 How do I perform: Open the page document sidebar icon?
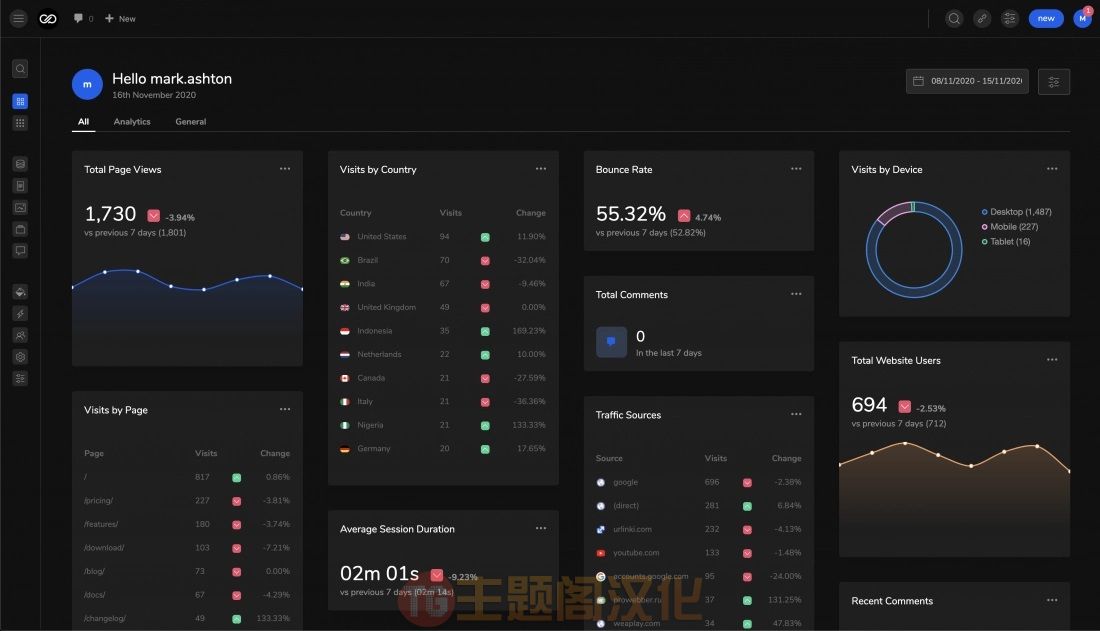coord(20,186)
